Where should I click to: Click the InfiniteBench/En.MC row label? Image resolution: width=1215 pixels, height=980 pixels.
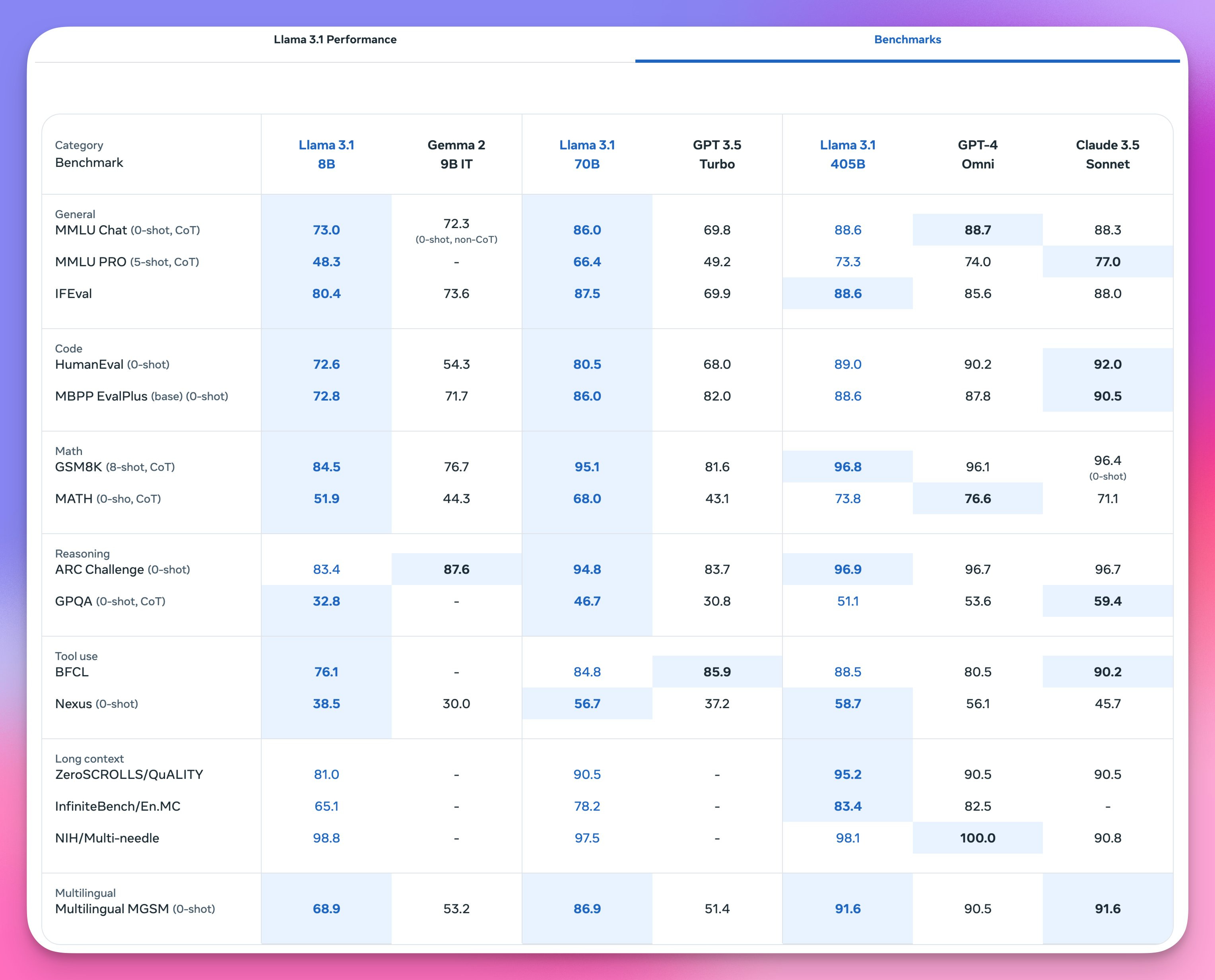[118, 806]
